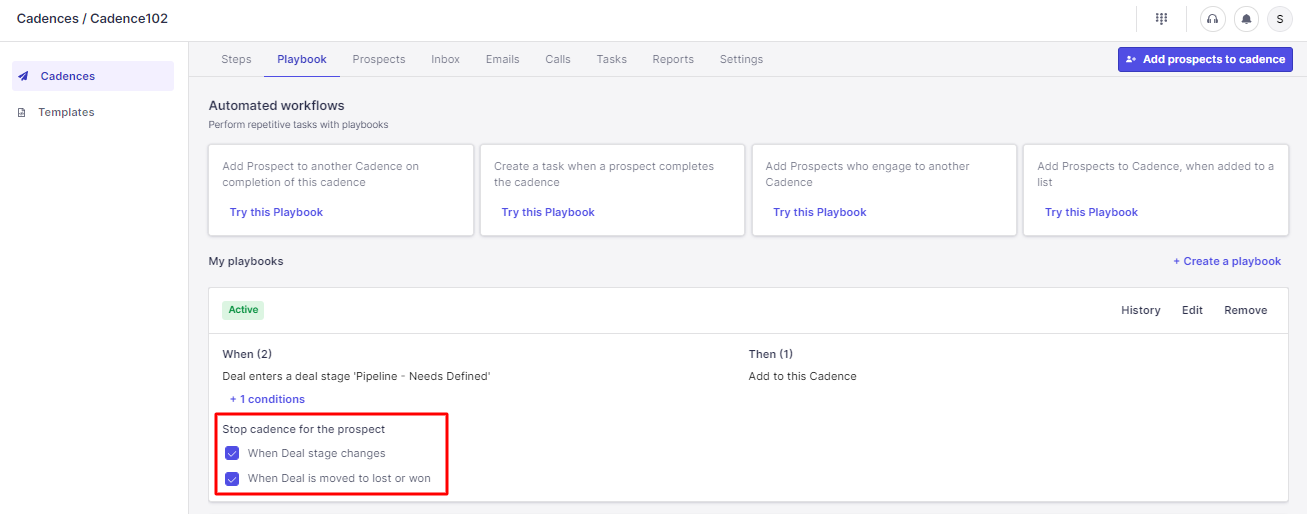Uncheck "When Deal stage changes"
The height and width of the screenshot is (514, 1307).
tap(232, 453)
